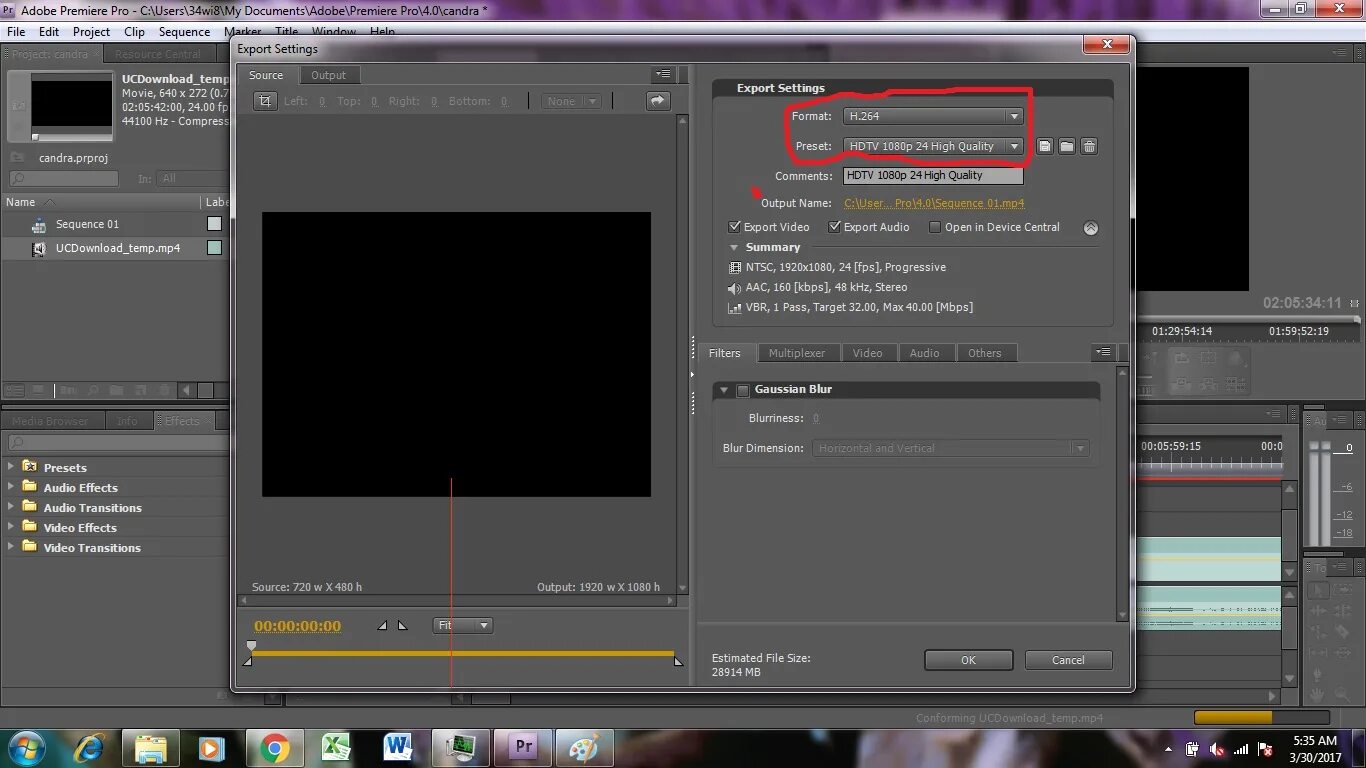Open Internet Explorer from the taskbar
The height and width of the screenshot is (768, 1366).
[x=88, y=748]
